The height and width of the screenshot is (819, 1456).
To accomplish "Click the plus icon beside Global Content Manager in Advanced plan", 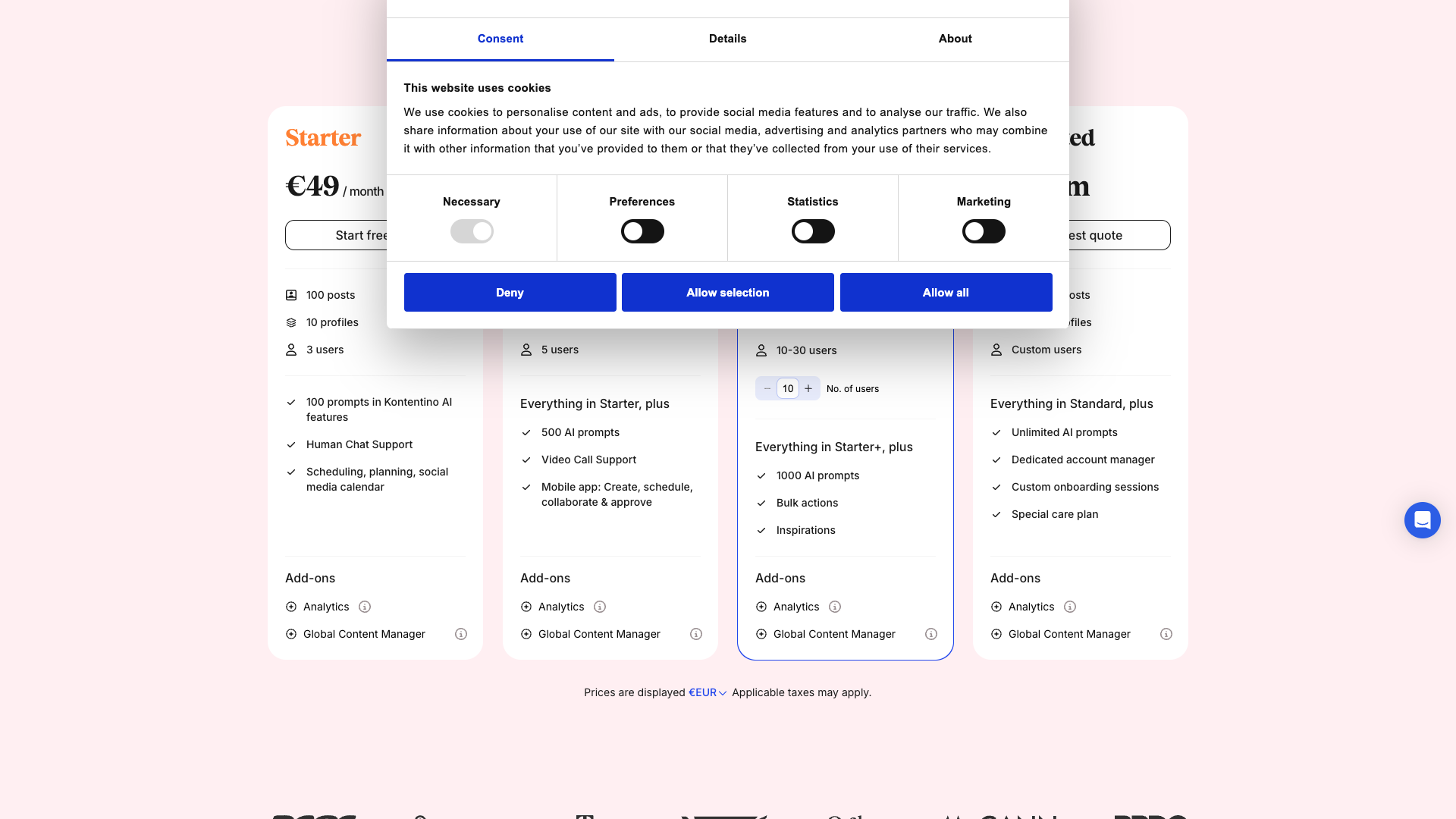I will (x=996, y=634).
